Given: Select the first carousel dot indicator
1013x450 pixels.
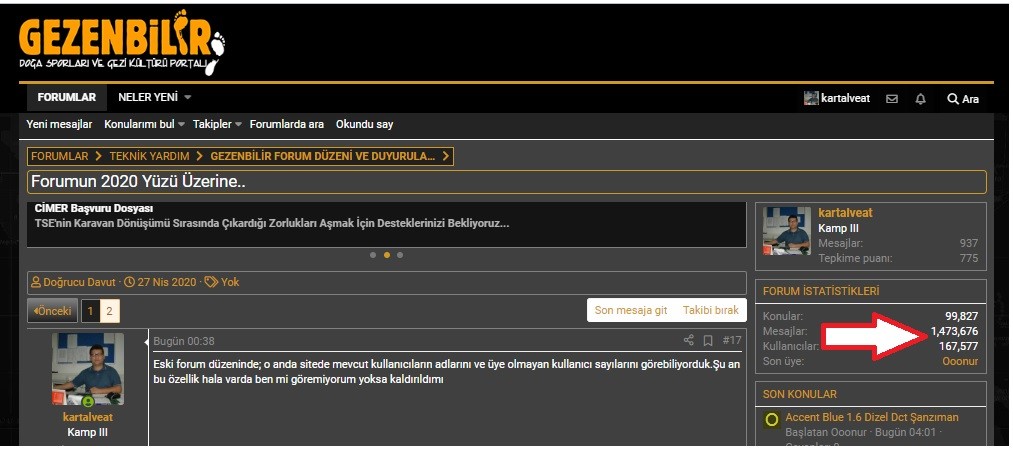Looking at the screenshot, I should (x=373, y=255).
